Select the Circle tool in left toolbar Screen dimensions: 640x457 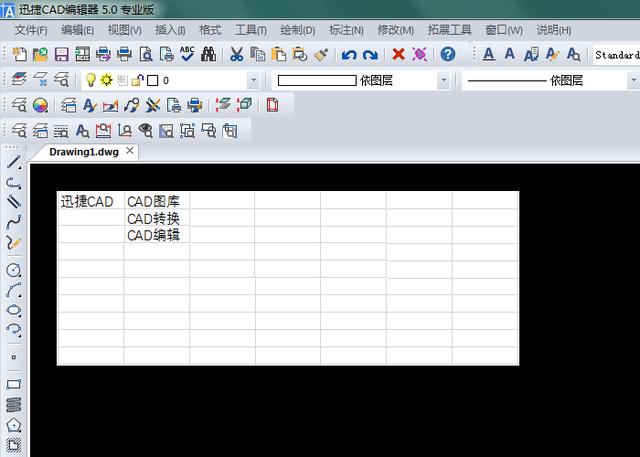tap(14, 270)
